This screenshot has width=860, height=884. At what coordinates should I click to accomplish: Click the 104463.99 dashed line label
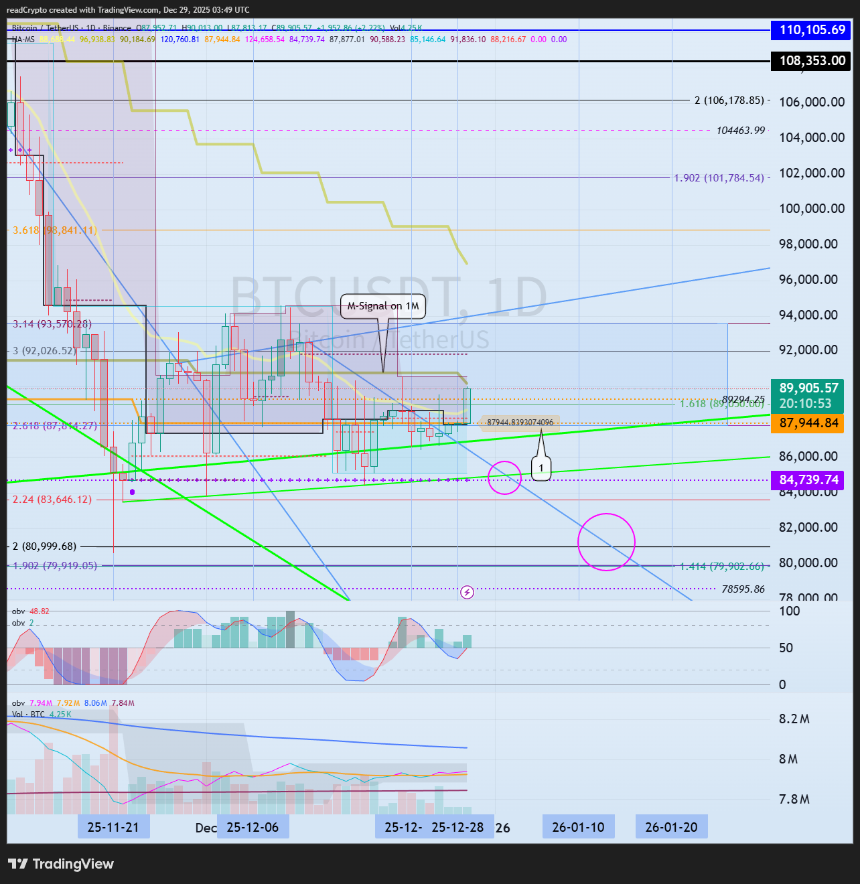tap(740, 130)
